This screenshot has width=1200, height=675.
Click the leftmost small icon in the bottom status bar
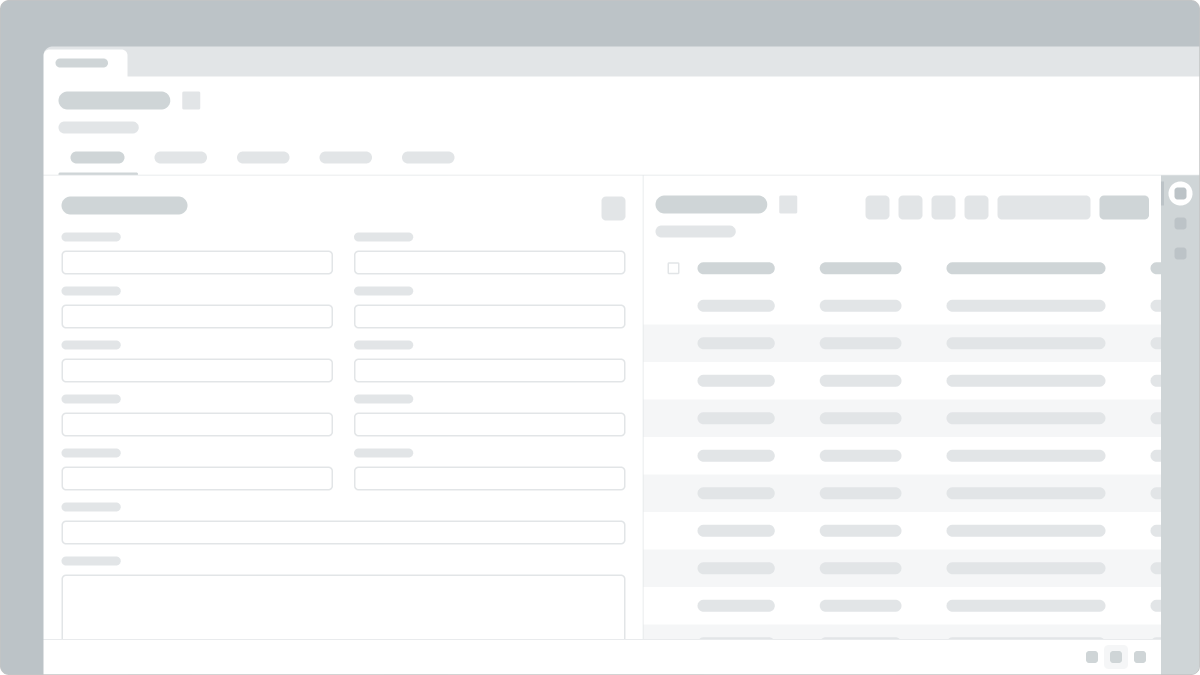(1092, 658)
